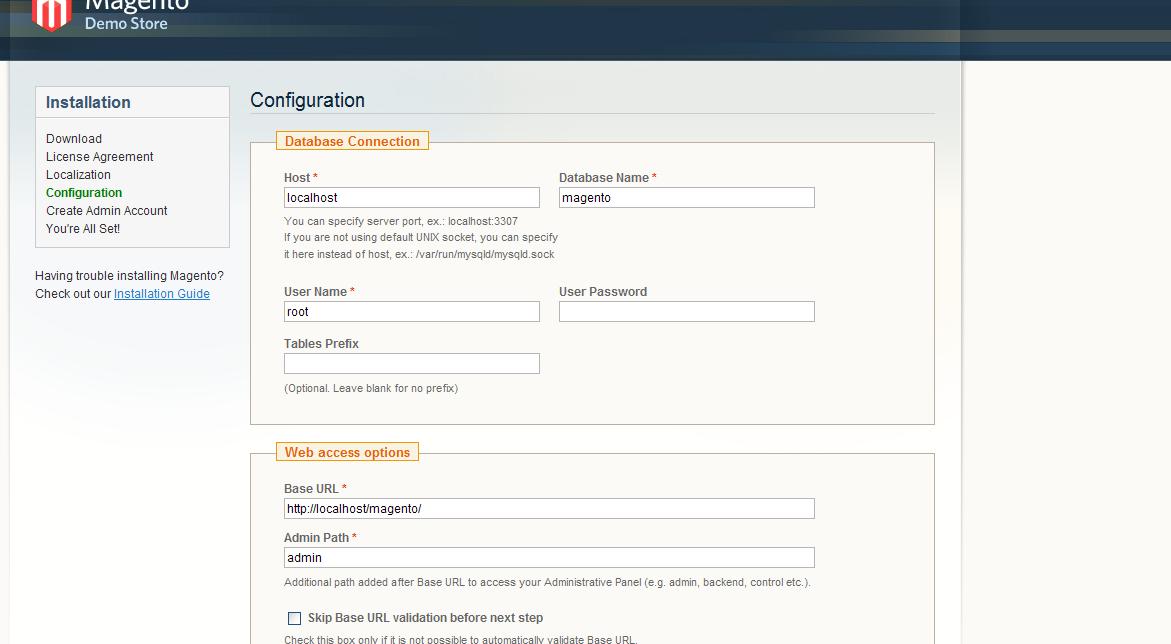Screen dimensions: 1171x644
Task: Click the Configuration step in sidebar
Action: 84,193
